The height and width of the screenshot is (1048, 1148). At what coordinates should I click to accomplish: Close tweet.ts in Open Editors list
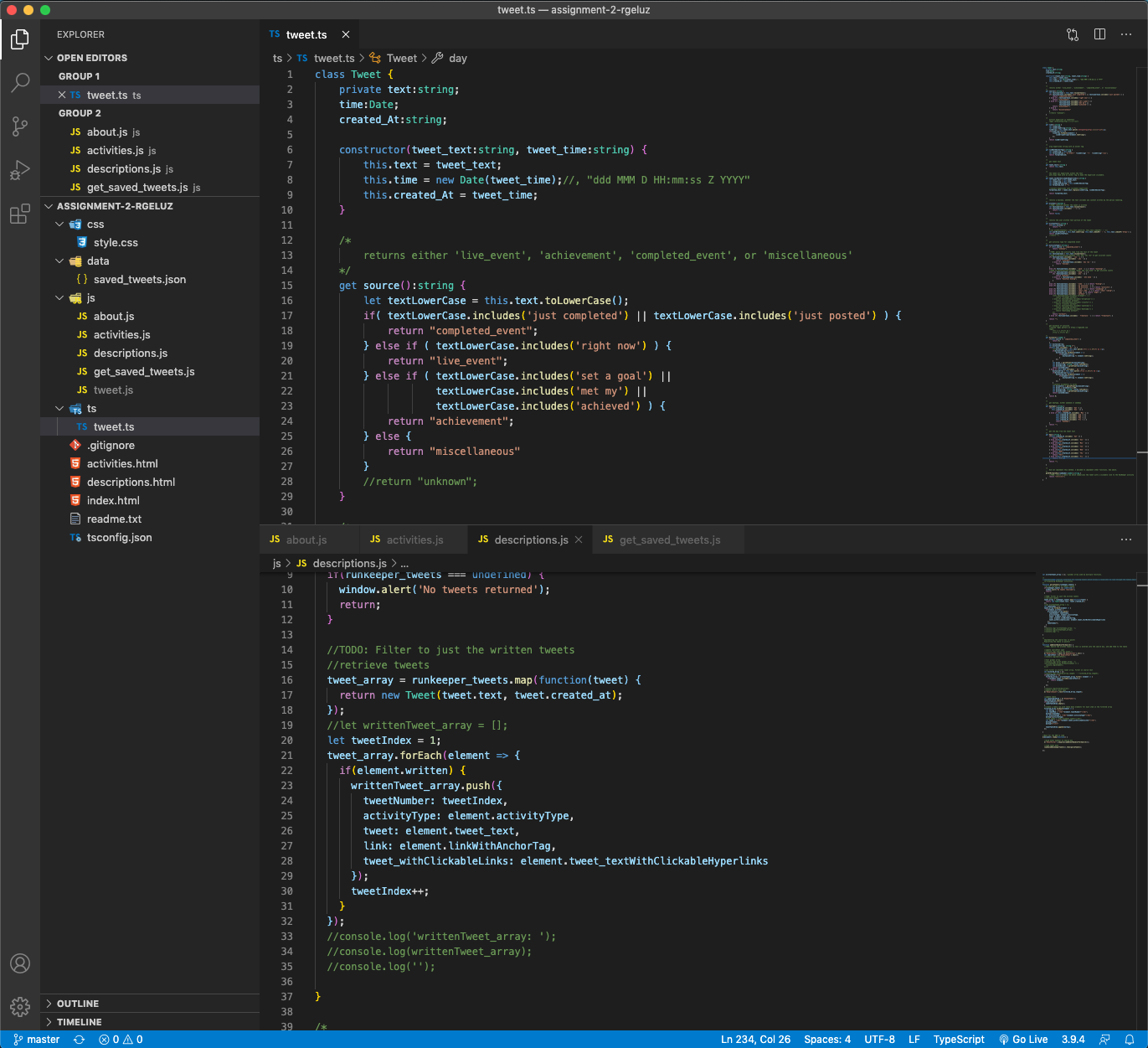pyautogui.click(x=62, y=95)
